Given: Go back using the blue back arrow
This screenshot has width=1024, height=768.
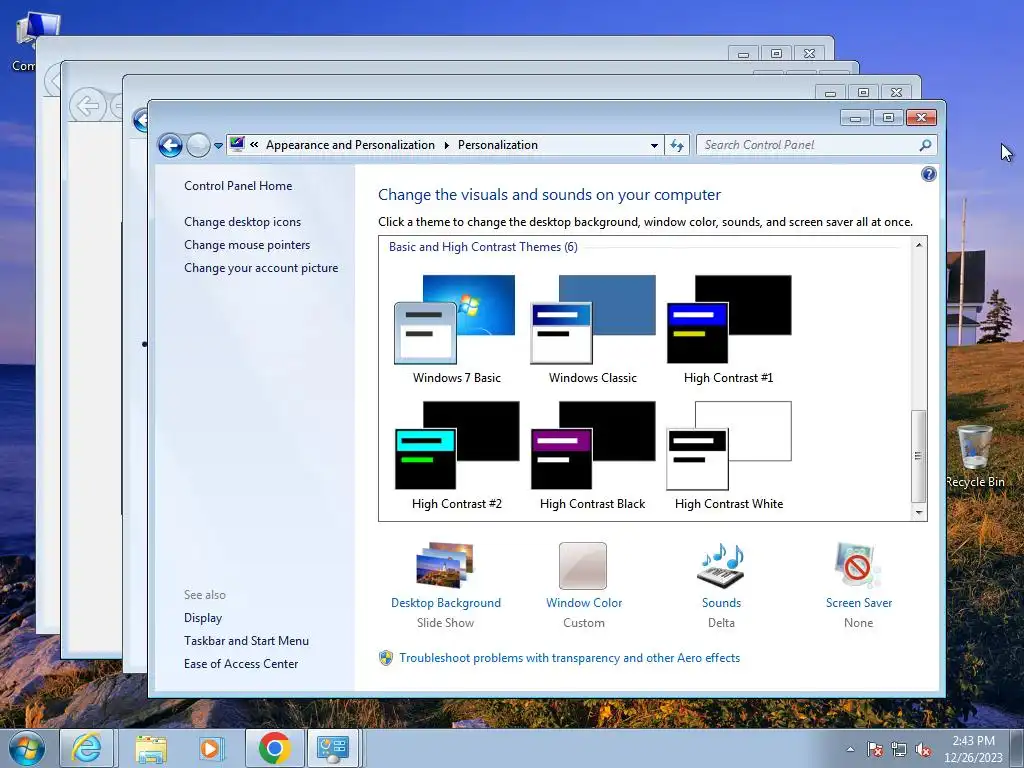Looking at the screenshot, I should 170,145.
